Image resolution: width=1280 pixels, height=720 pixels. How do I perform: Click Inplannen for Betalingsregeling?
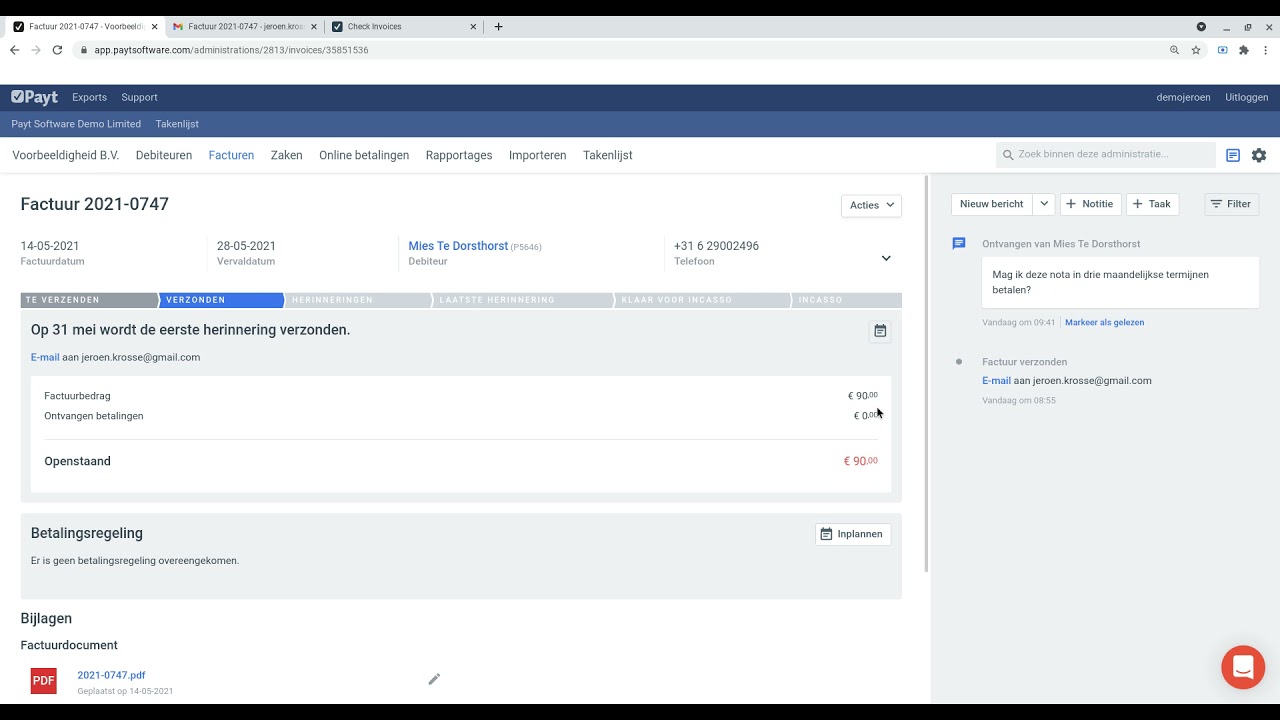pos(852,534)
